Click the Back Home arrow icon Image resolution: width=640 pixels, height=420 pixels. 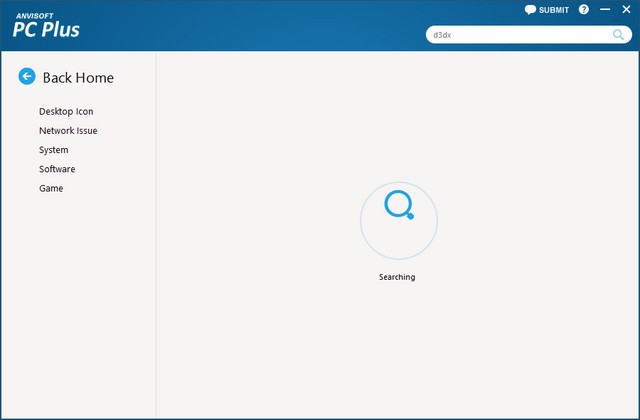[x=27, y=77]
